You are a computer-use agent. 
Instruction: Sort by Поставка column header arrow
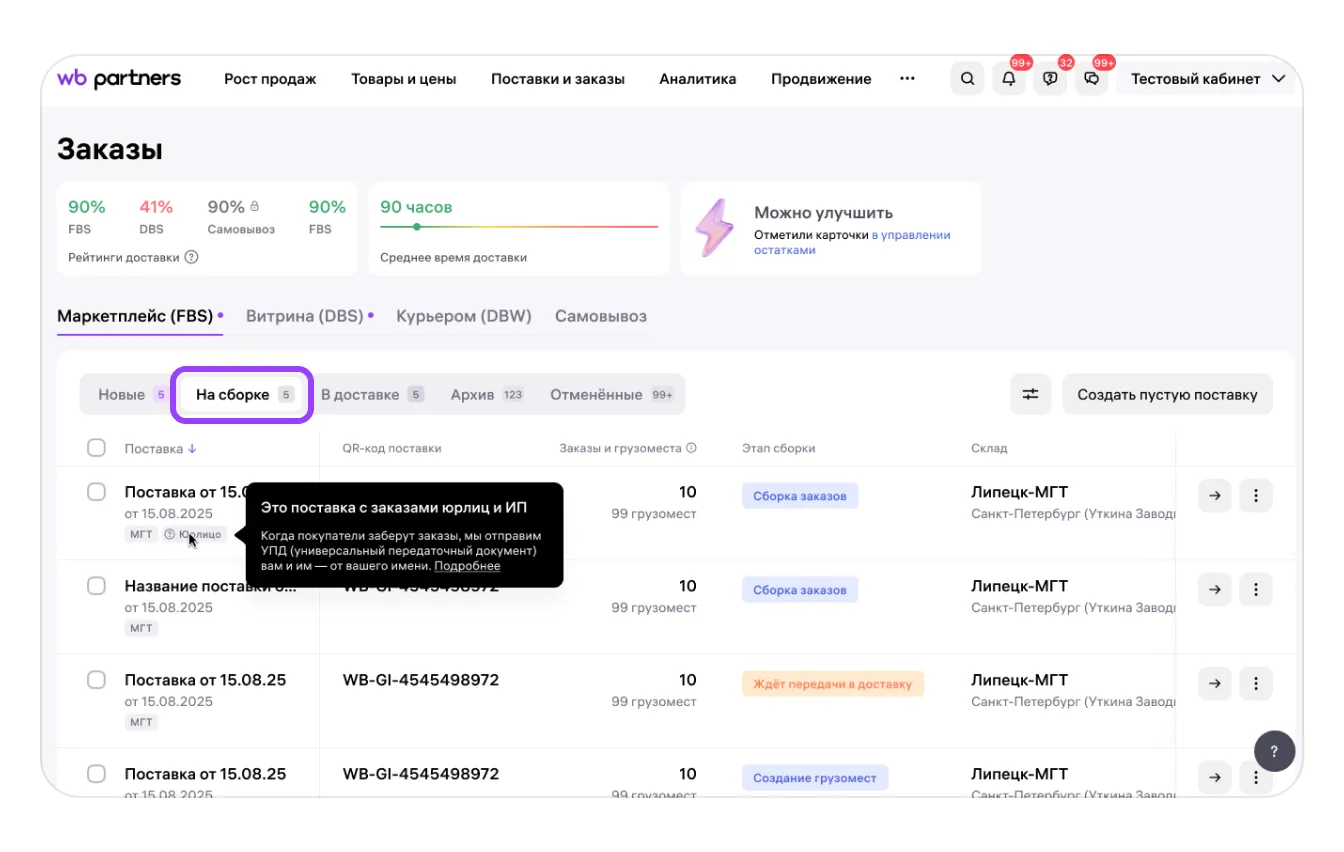[192, 449]
